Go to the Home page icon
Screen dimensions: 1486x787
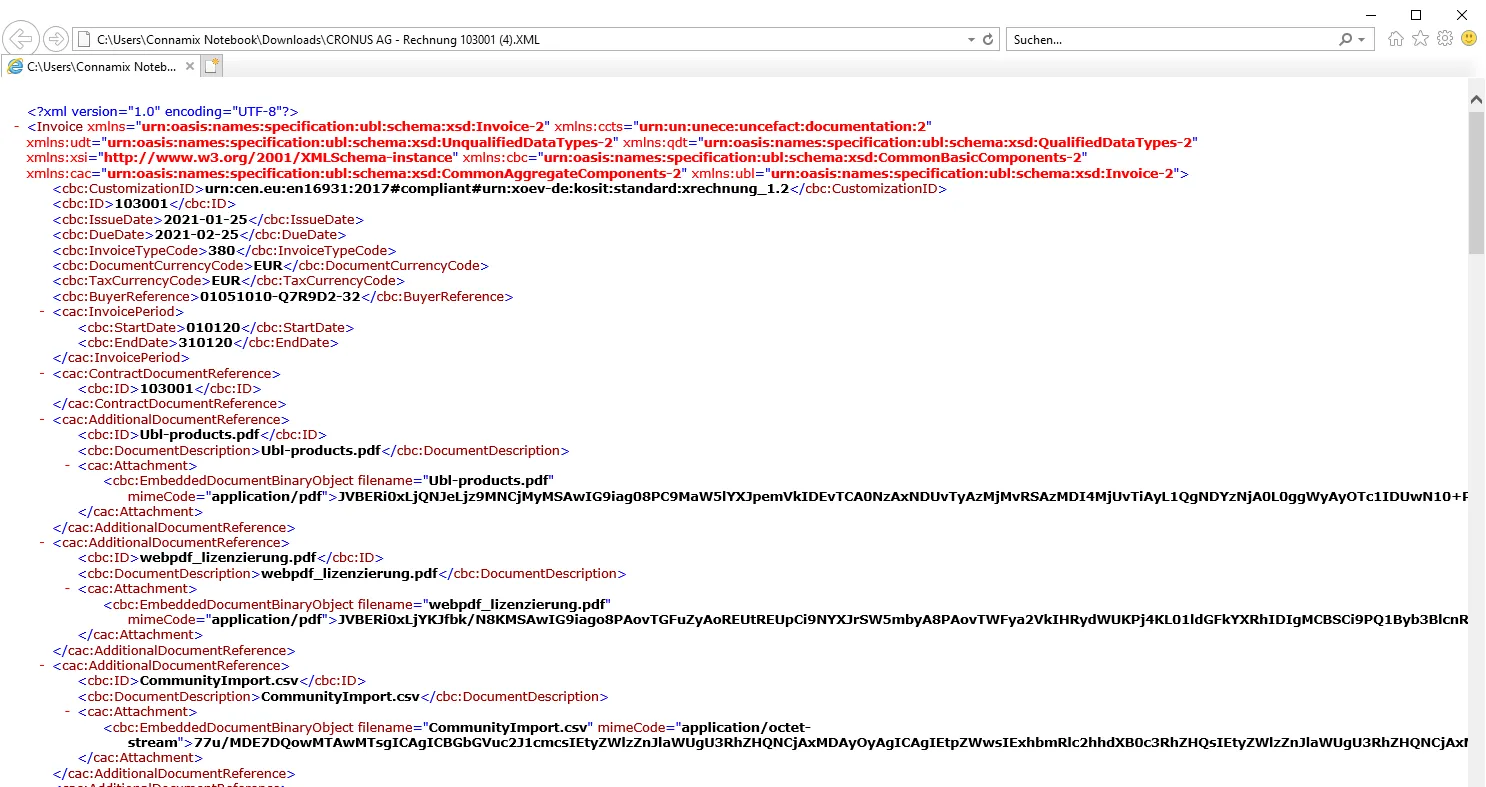1396,39
